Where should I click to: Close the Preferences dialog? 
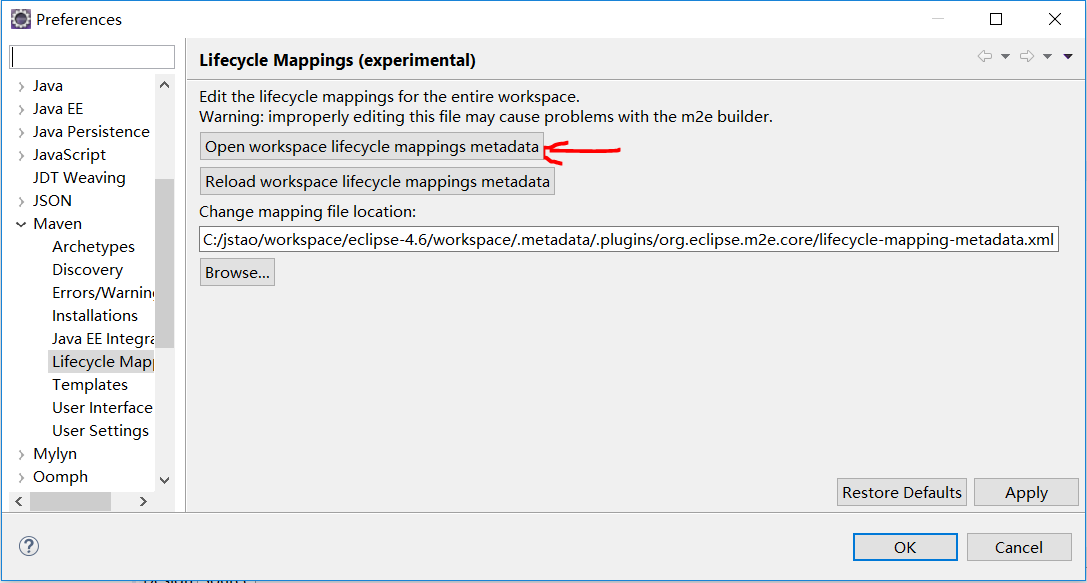click(1054, 19)
